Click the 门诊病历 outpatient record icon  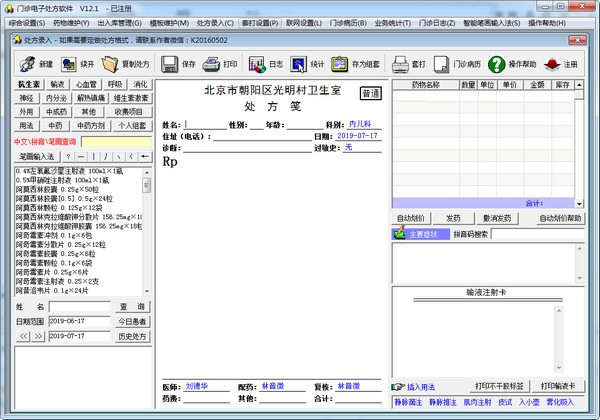click(441, 64)
